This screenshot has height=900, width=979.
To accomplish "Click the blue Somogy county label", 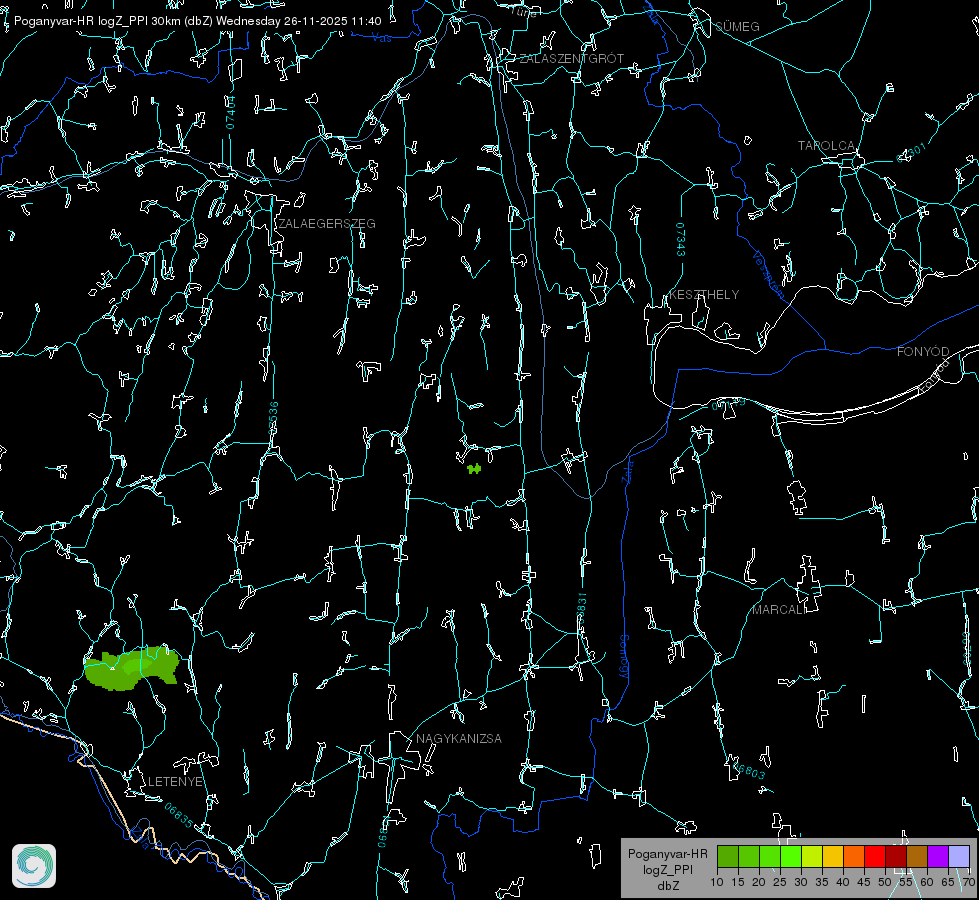I will pos(624,657).
